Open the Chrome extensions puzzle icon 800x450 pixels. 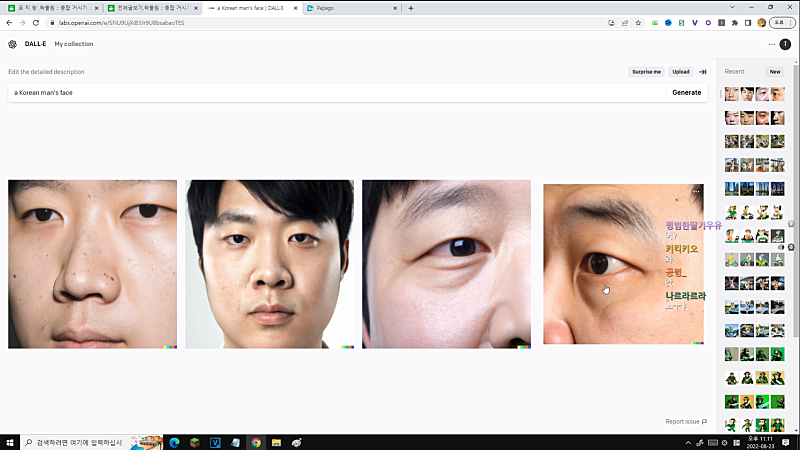(735, 22)
